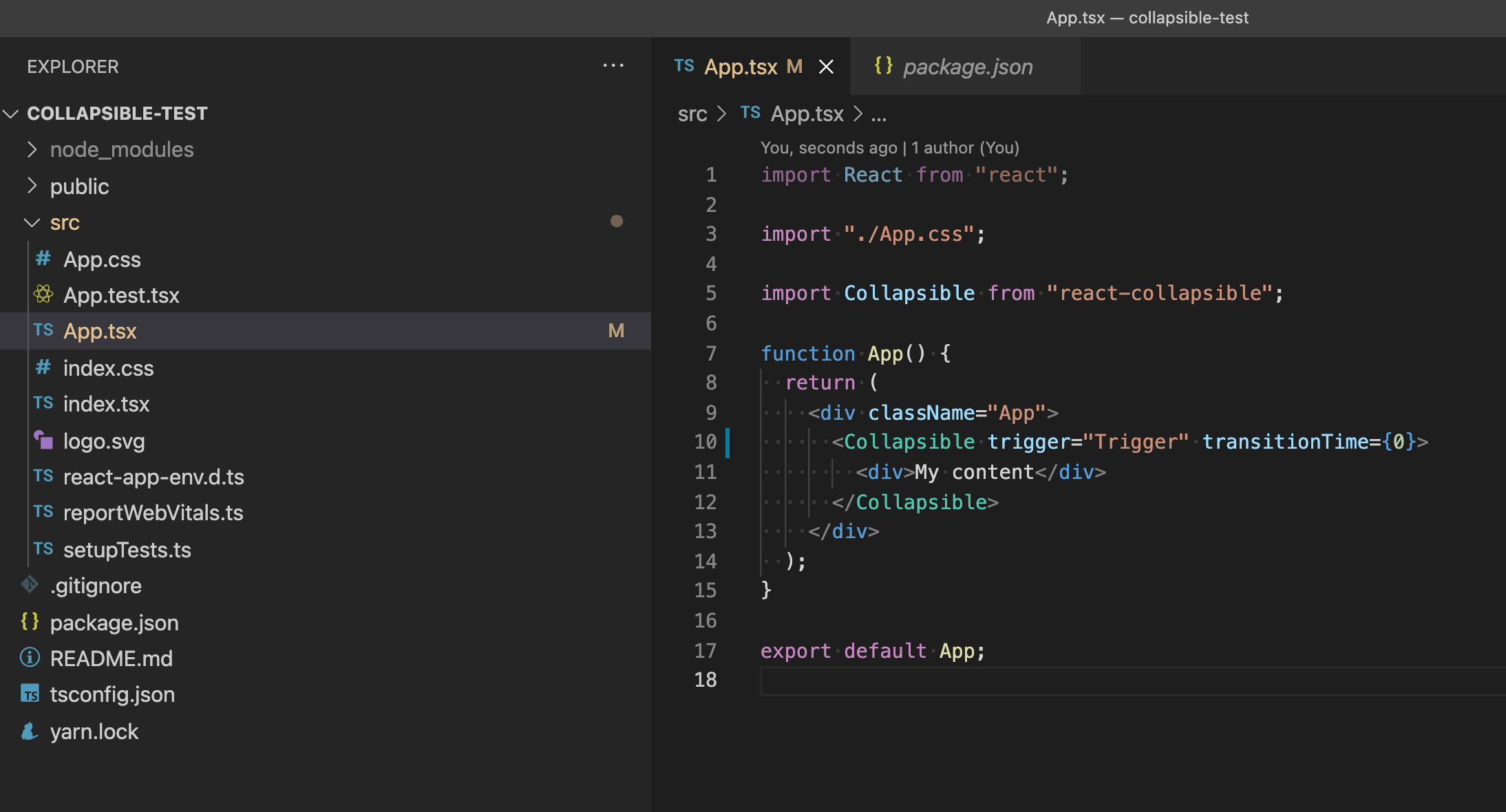Click the src breadcrumb segment

point(692,114)
